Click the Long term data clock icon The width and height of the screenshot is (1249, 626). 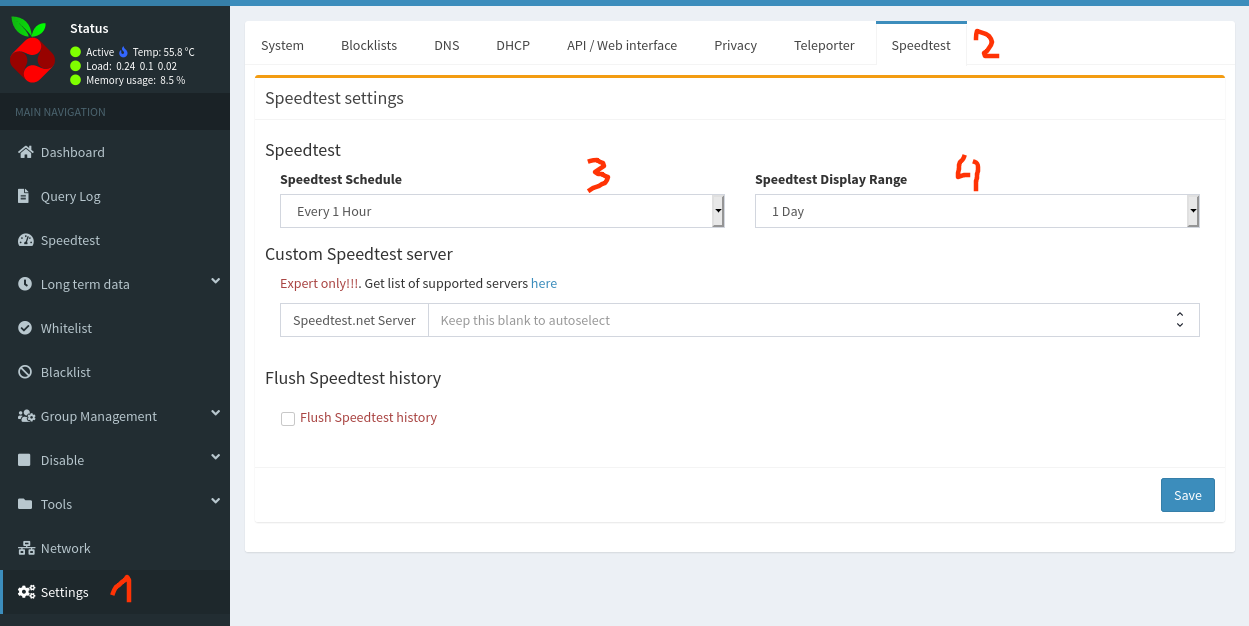tap(25, 284)
